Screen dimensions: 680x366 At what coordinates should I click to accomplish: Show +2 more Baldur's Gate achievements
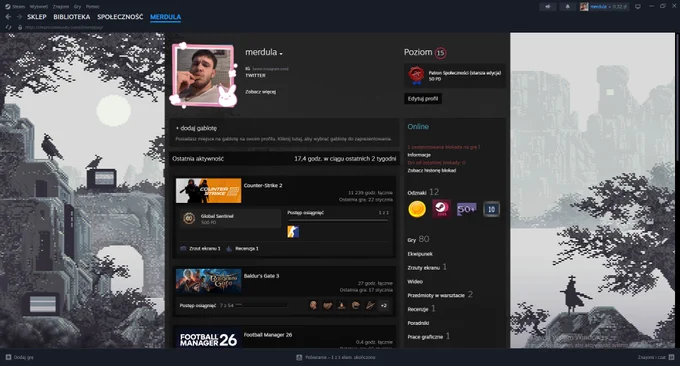pyautogui.click(x=384, y=305)
